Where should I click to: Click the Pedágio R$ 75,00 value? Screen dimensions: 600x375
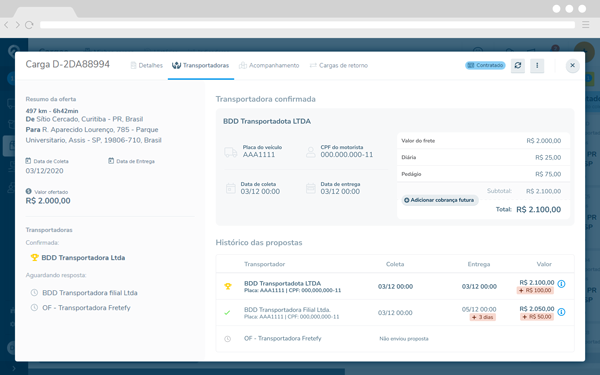548,174
